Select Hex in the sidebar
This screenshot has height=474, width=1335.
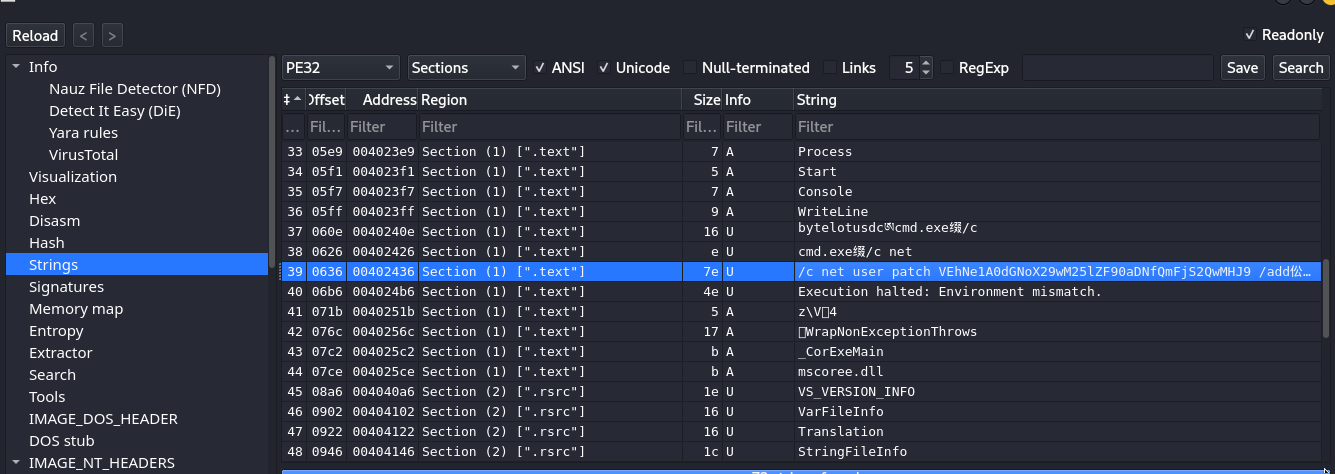pos(42,199)
